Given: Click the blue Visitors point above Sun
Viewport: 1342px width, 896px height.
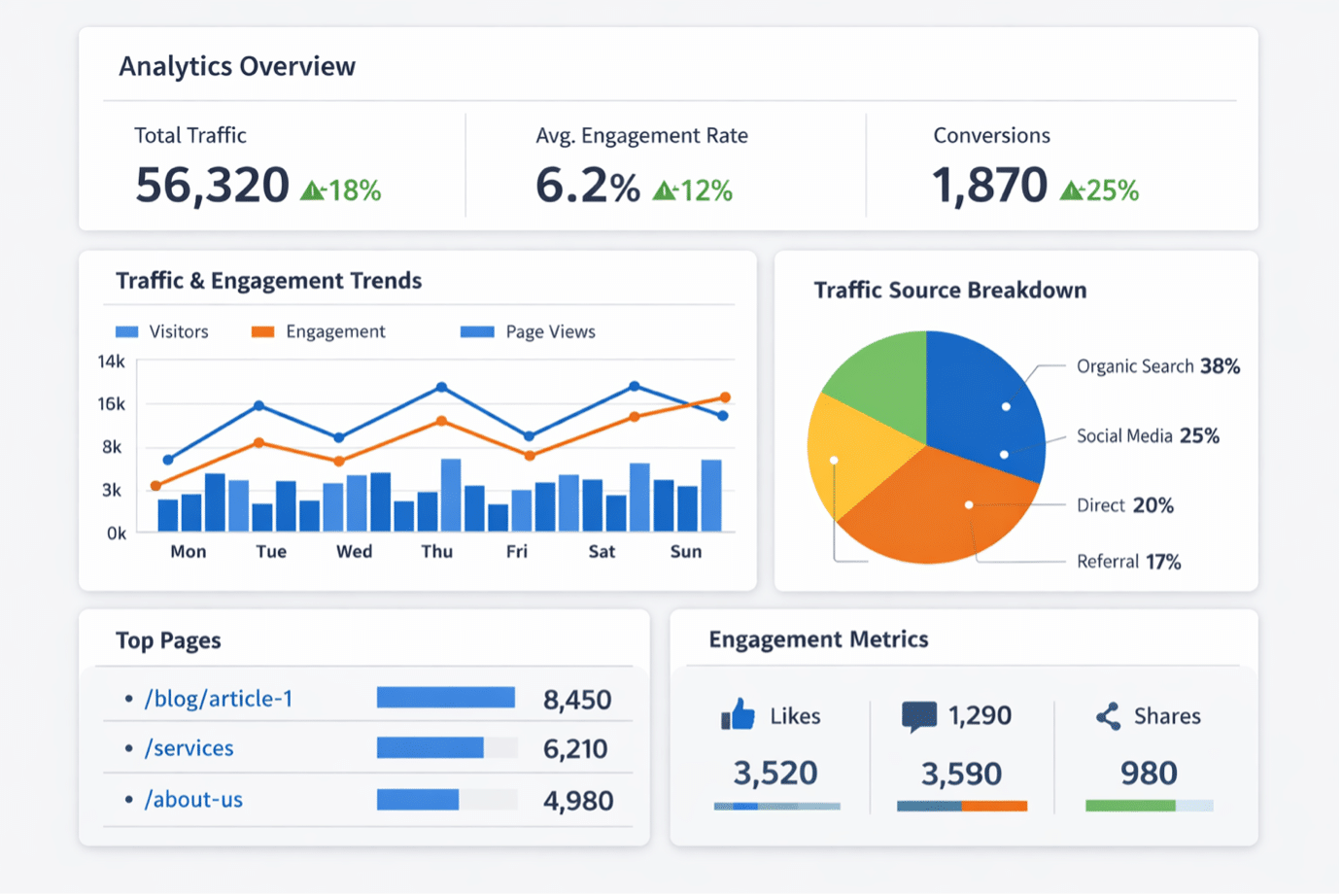Looking at the screenshot, I should 723,416.
